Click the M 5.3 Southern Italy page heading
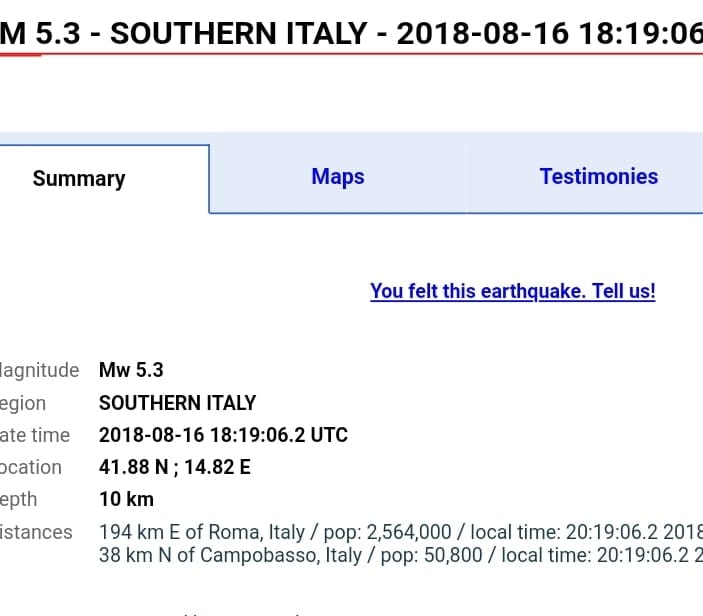The image size is (703, 616). 350,34
